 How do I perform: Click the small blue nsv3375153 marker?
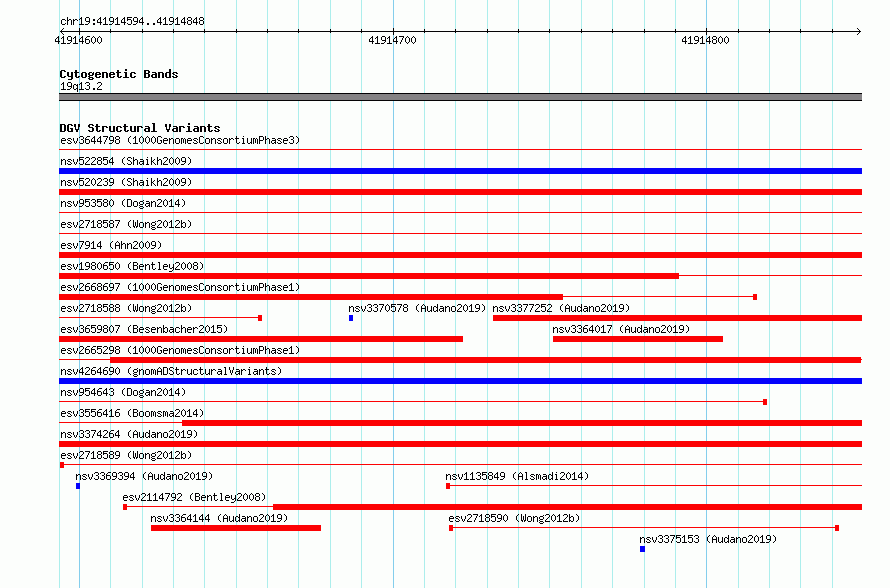point(643,549)
